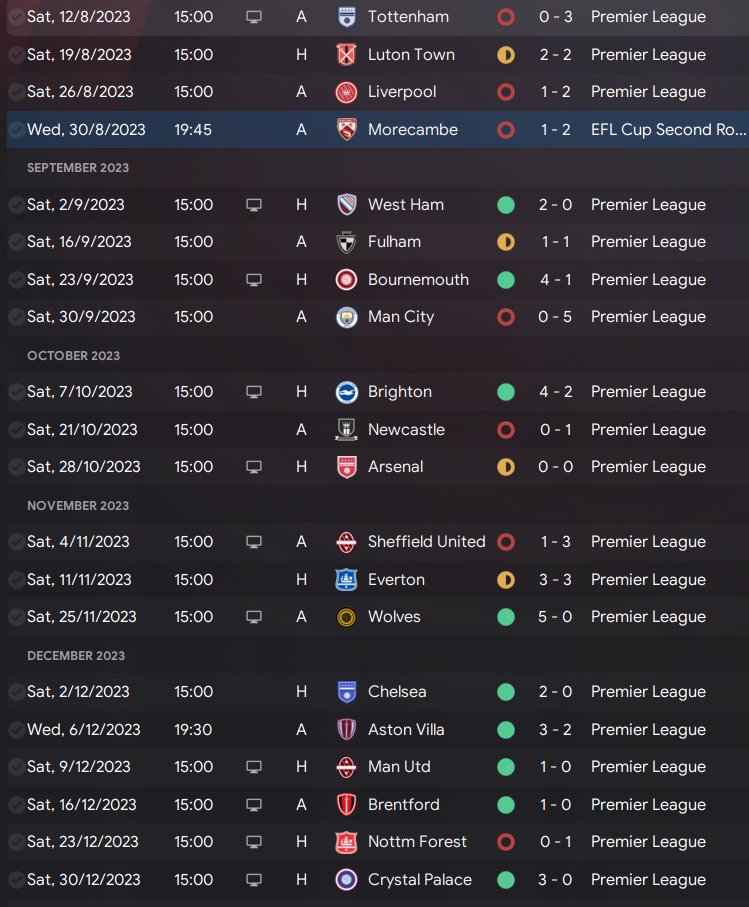This screenshot has width=749, height=907.
Task: Open the Aston Villa team link
Action: (406, 730)
